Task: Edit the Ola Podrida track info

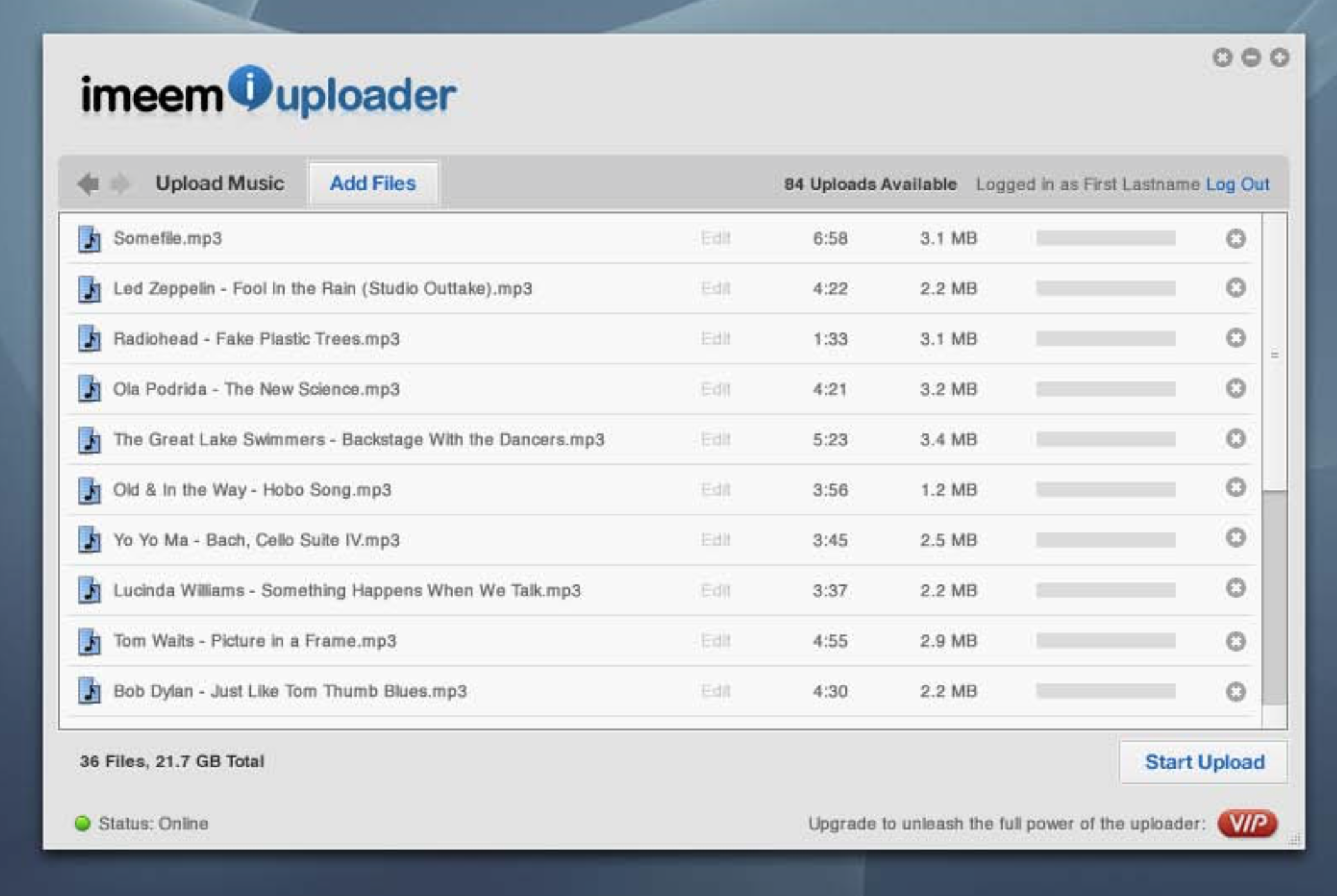Action: click(x=715, y=389)
